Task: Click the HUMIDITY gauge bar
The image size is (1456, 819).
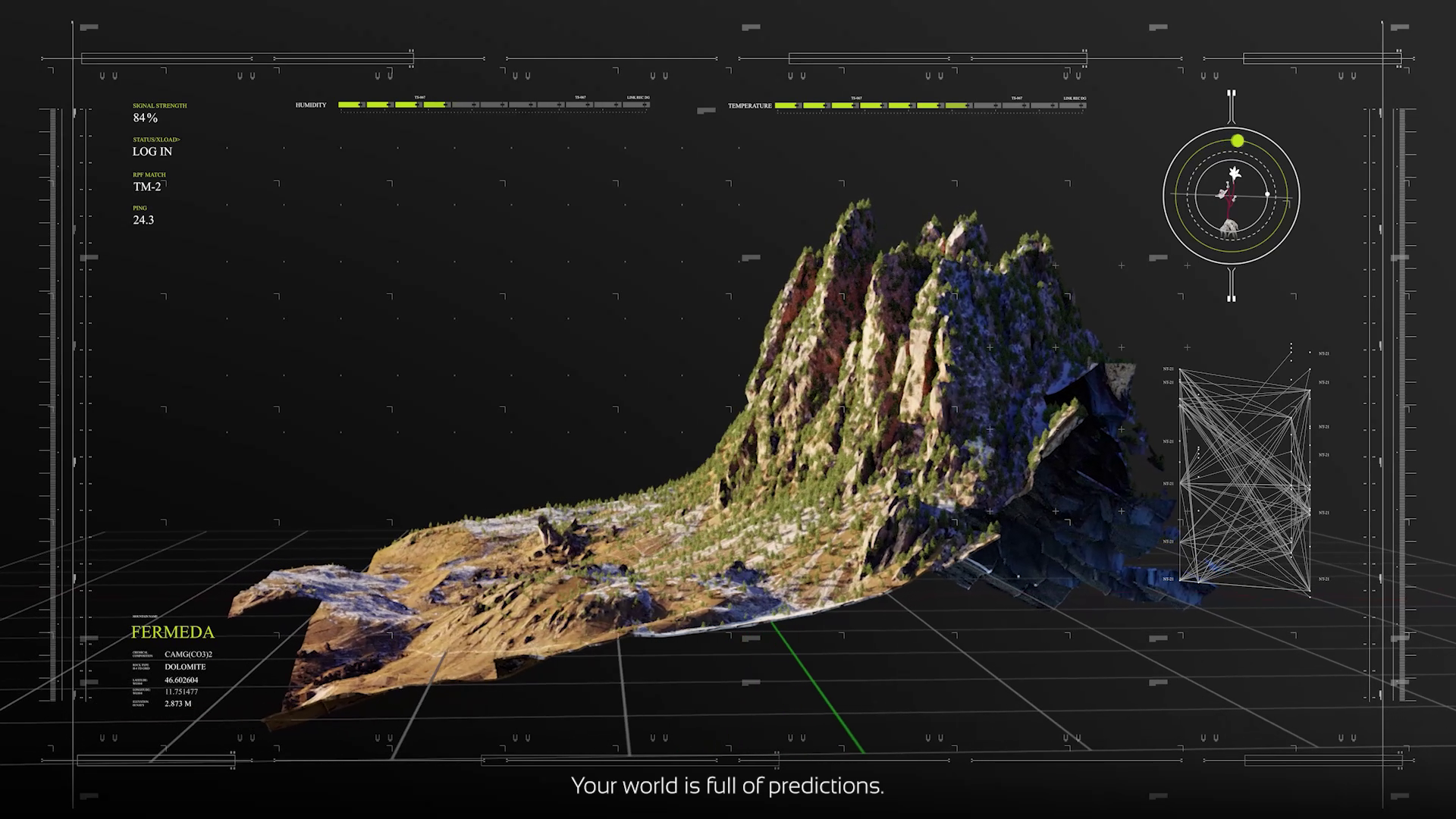Action: (493, 105)
